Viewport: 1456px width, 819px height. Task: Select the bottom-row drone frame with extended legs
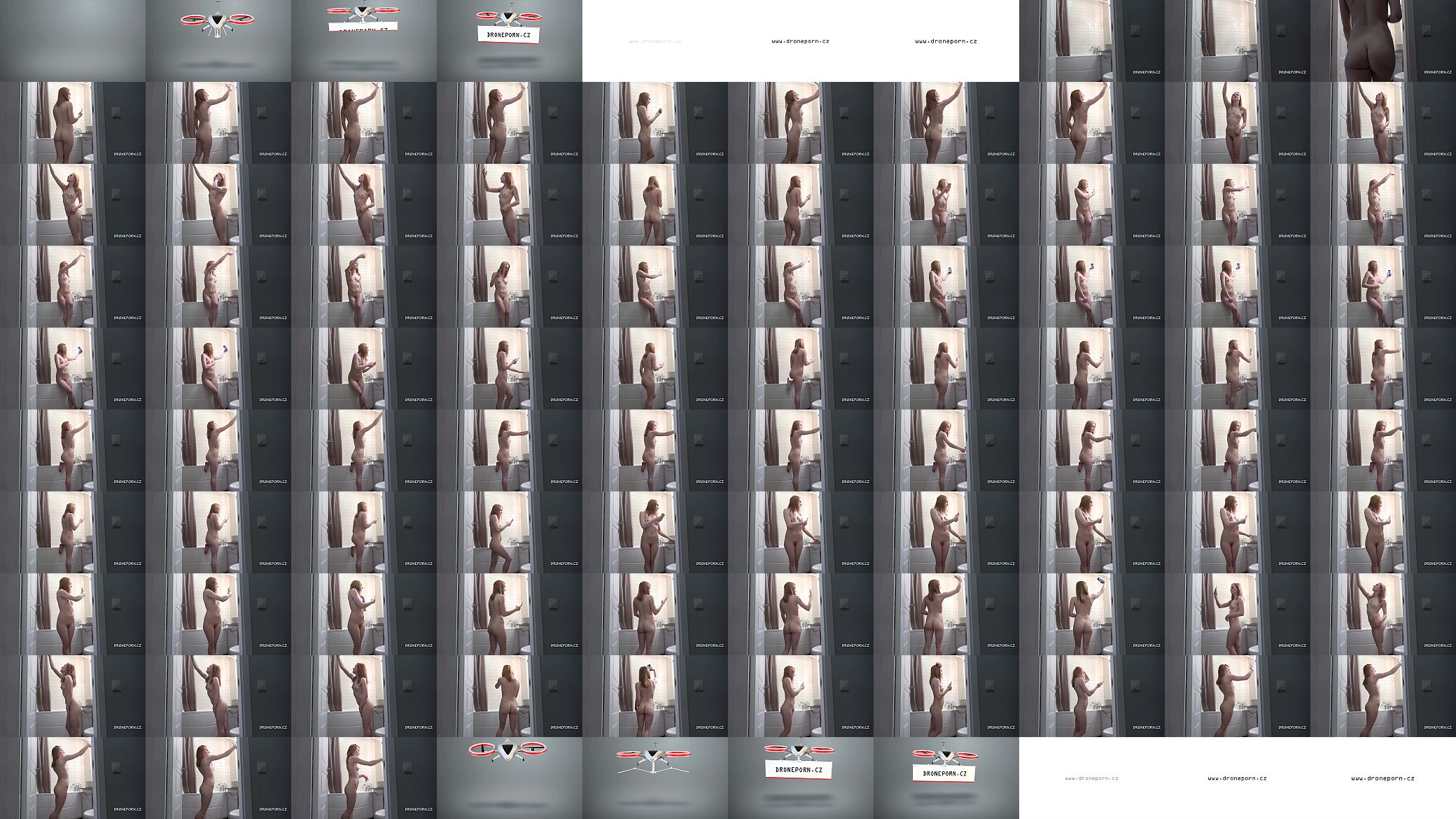(655, 778)
